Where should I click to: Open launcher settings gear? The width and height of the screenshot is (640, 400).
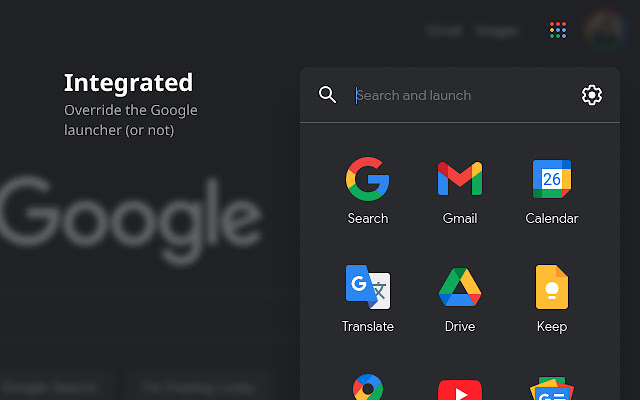tap(592, 95)
